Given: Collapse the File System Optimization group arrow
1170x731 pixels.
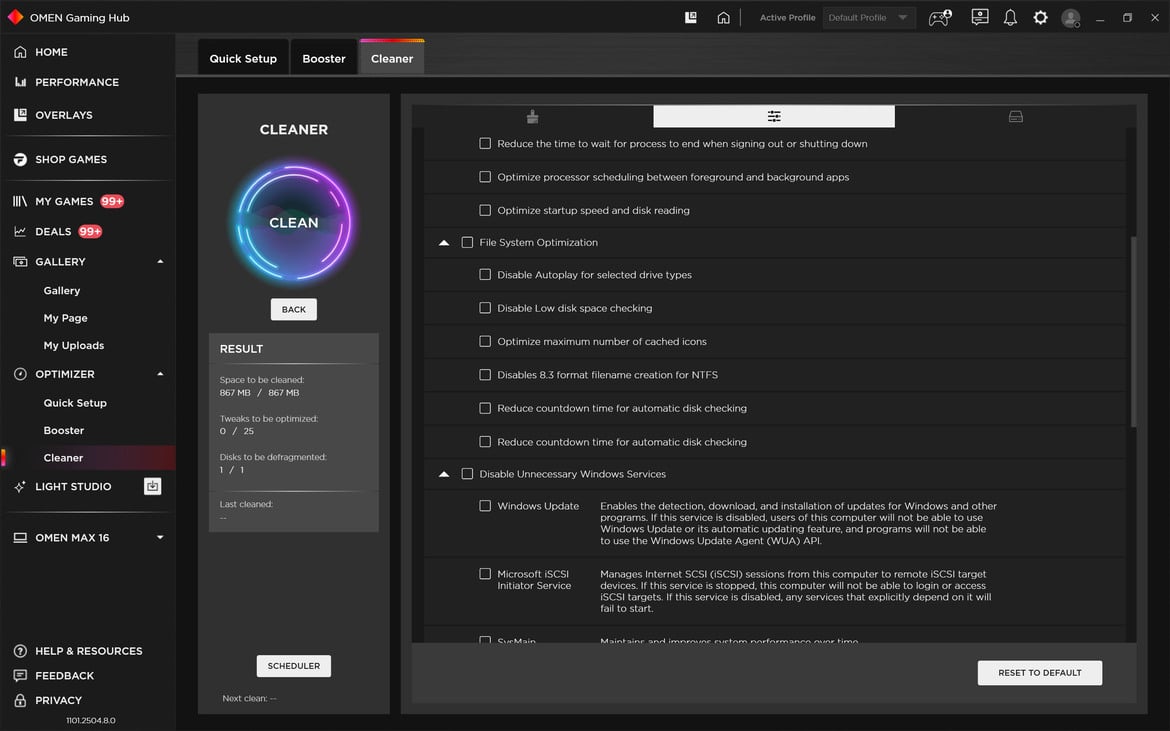Looking at the screenshot, I should click(x=444, y=242).
